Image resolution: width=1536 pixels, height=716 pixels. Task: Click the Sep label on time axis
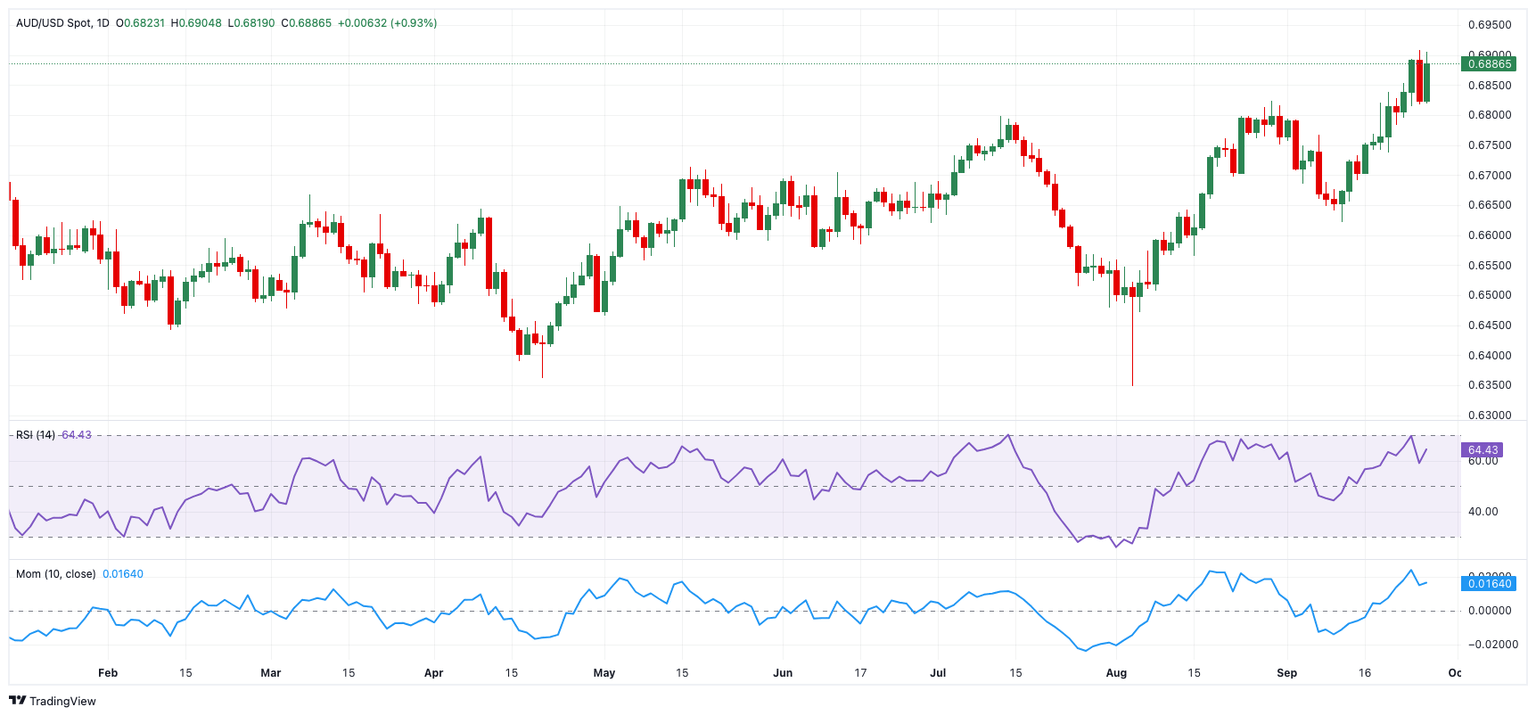[x=1287, y=673]
